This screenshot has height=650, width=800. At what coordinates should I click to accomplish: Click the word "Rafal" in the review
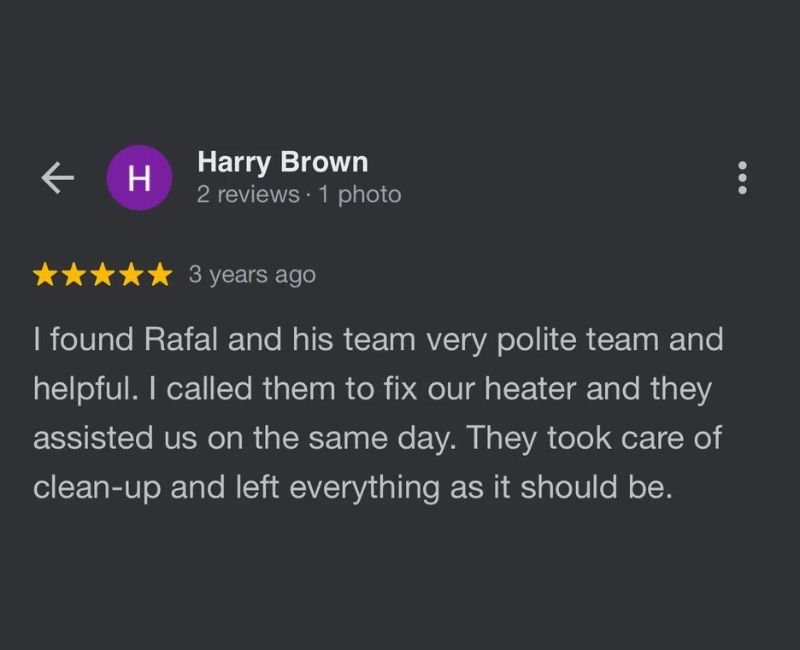coord(183,340)
